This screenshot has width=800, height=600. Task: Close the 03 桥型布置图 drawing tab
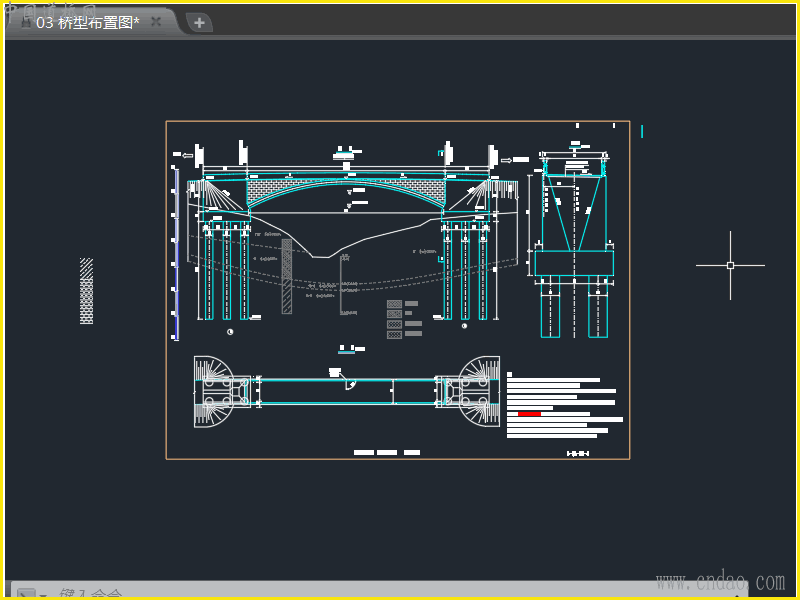[156, 21]
